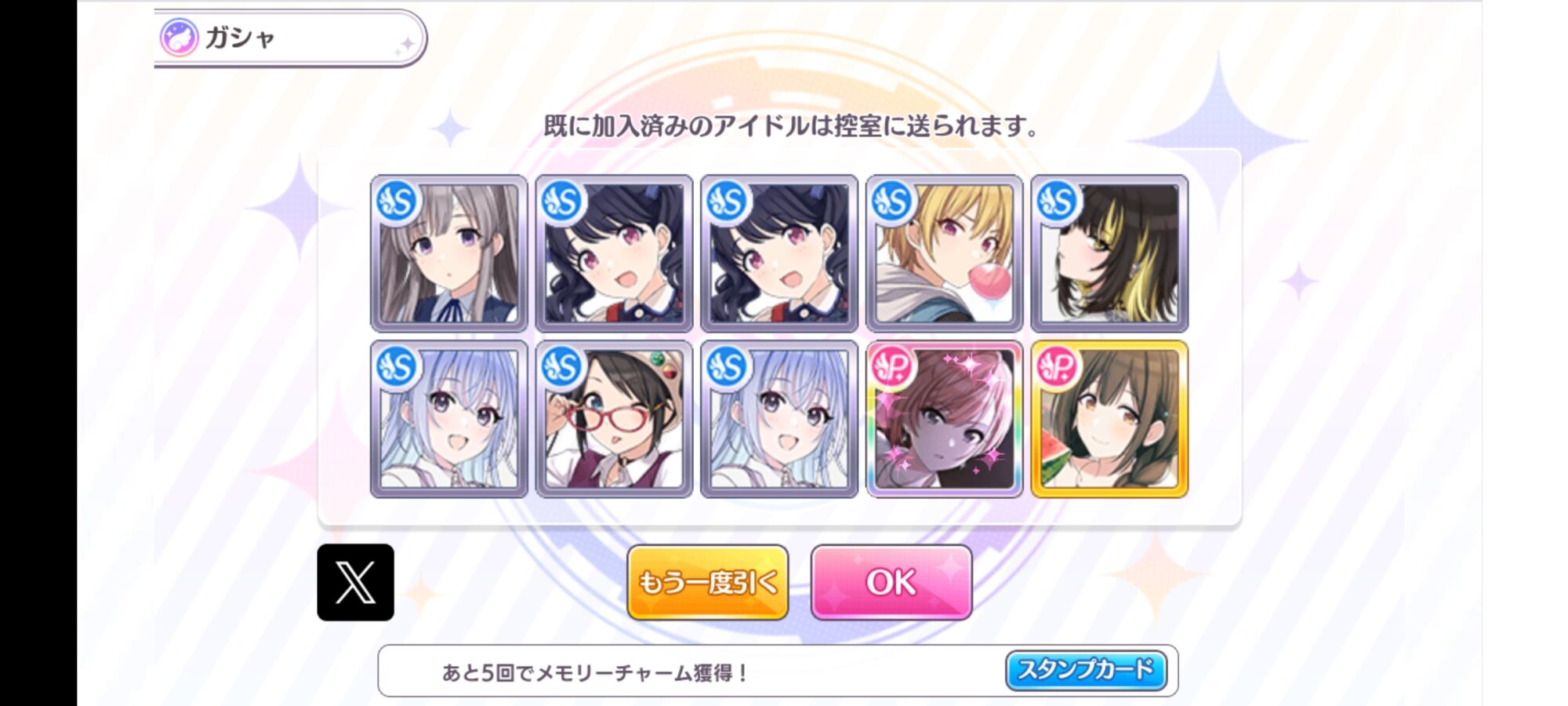Viewport: 1568px width, 706px height.
Task: Select the gold-framed watermelon idol card
Action: tap(1109, 419)
